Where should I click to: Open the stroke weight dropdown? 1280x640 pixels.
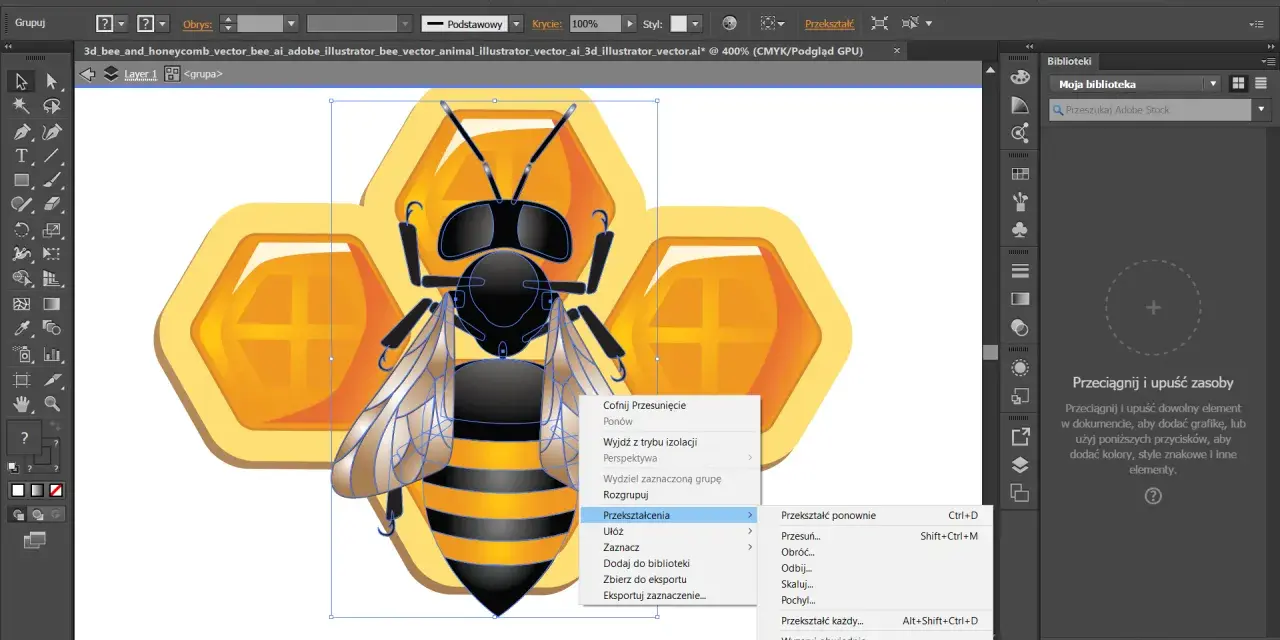click(291, 23)
